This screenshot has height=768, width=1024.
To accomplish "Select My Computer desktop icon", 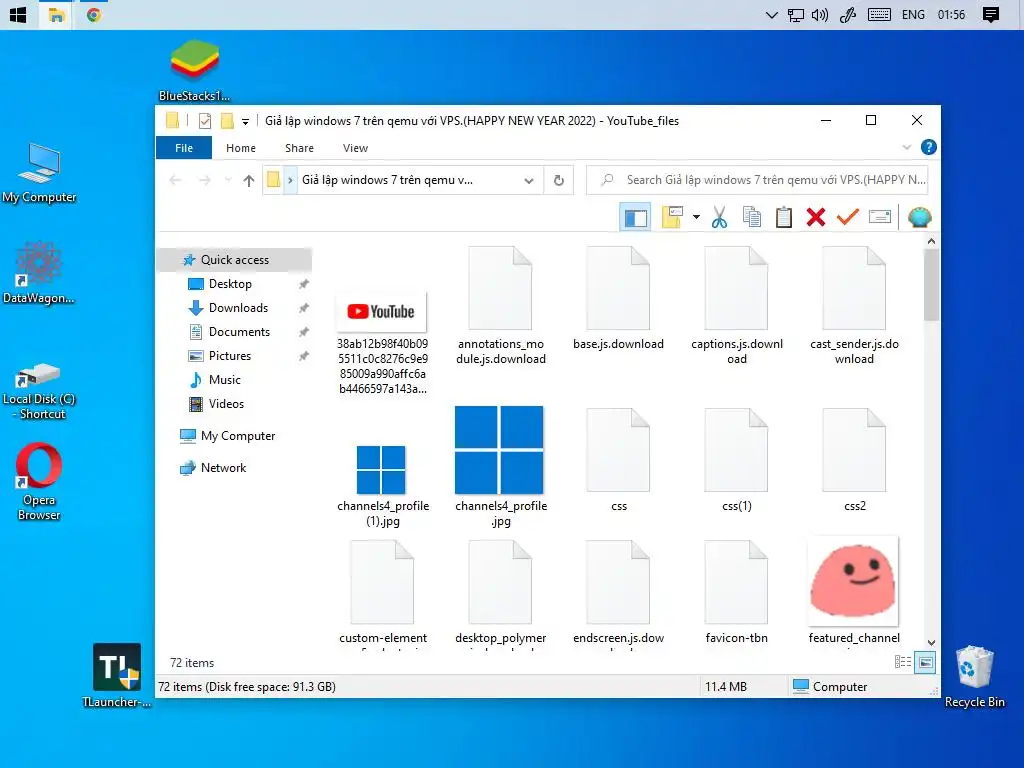I will point(39,173).
